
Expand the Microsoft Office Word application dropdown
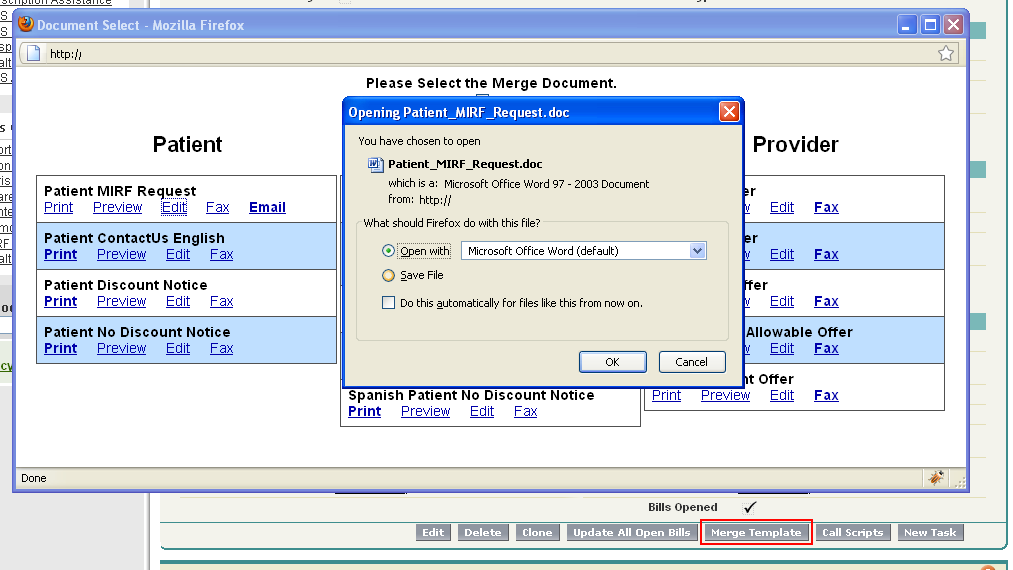click(x=697, y=251)
